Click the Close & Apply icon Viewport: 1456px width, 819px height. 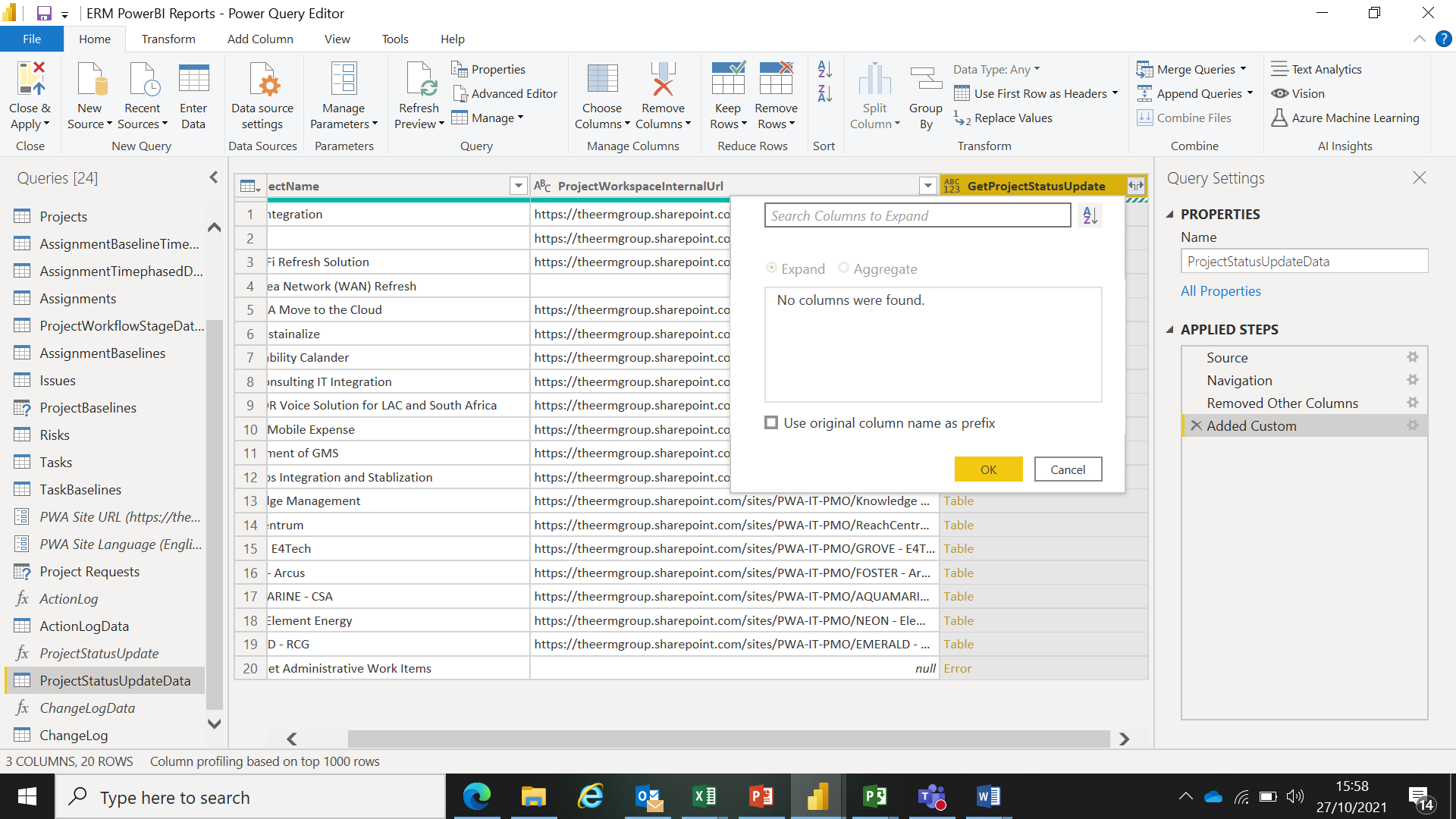pos(30,78)
